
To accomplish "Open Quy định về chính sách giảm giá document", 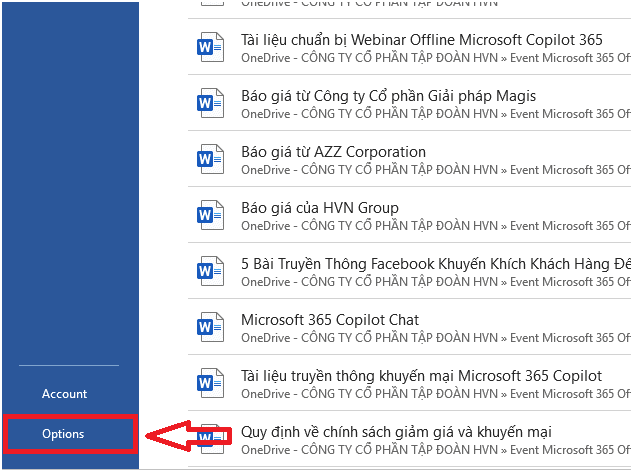I will click(x=396, y=432).
